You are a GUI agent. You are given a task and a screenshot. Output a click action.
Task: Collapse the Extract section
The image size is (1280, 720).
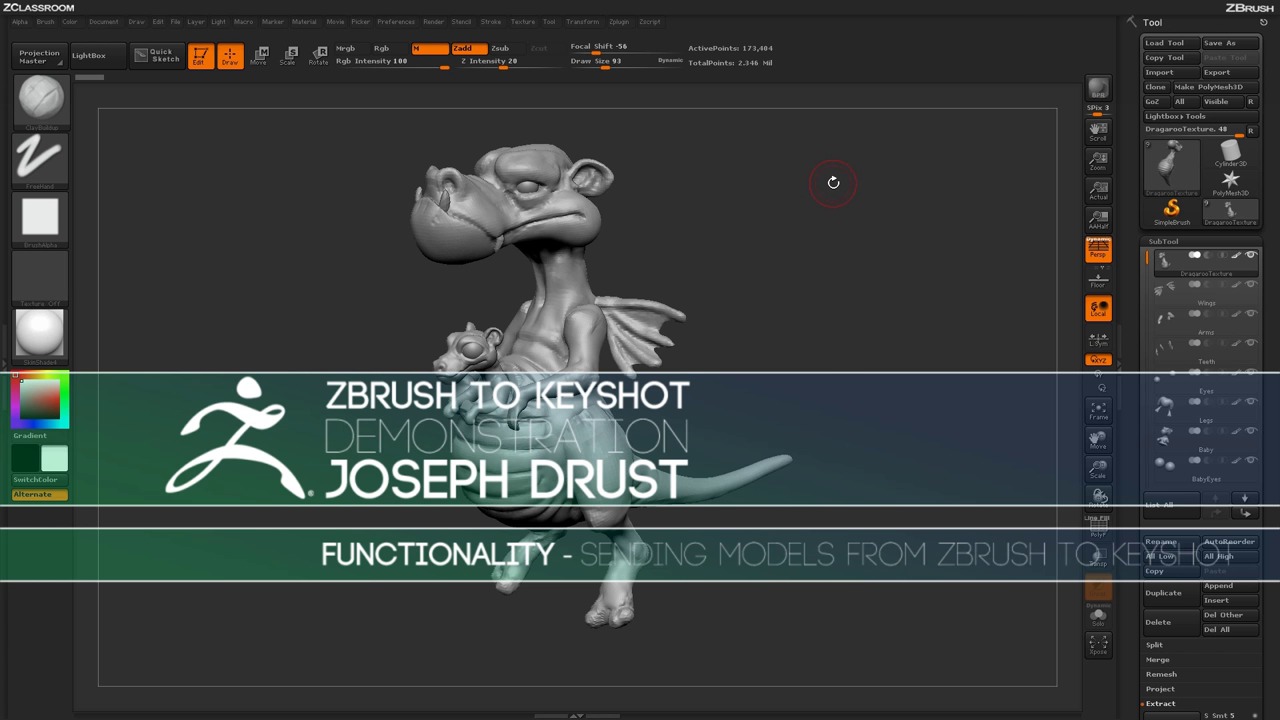(x=1160, y=704)
